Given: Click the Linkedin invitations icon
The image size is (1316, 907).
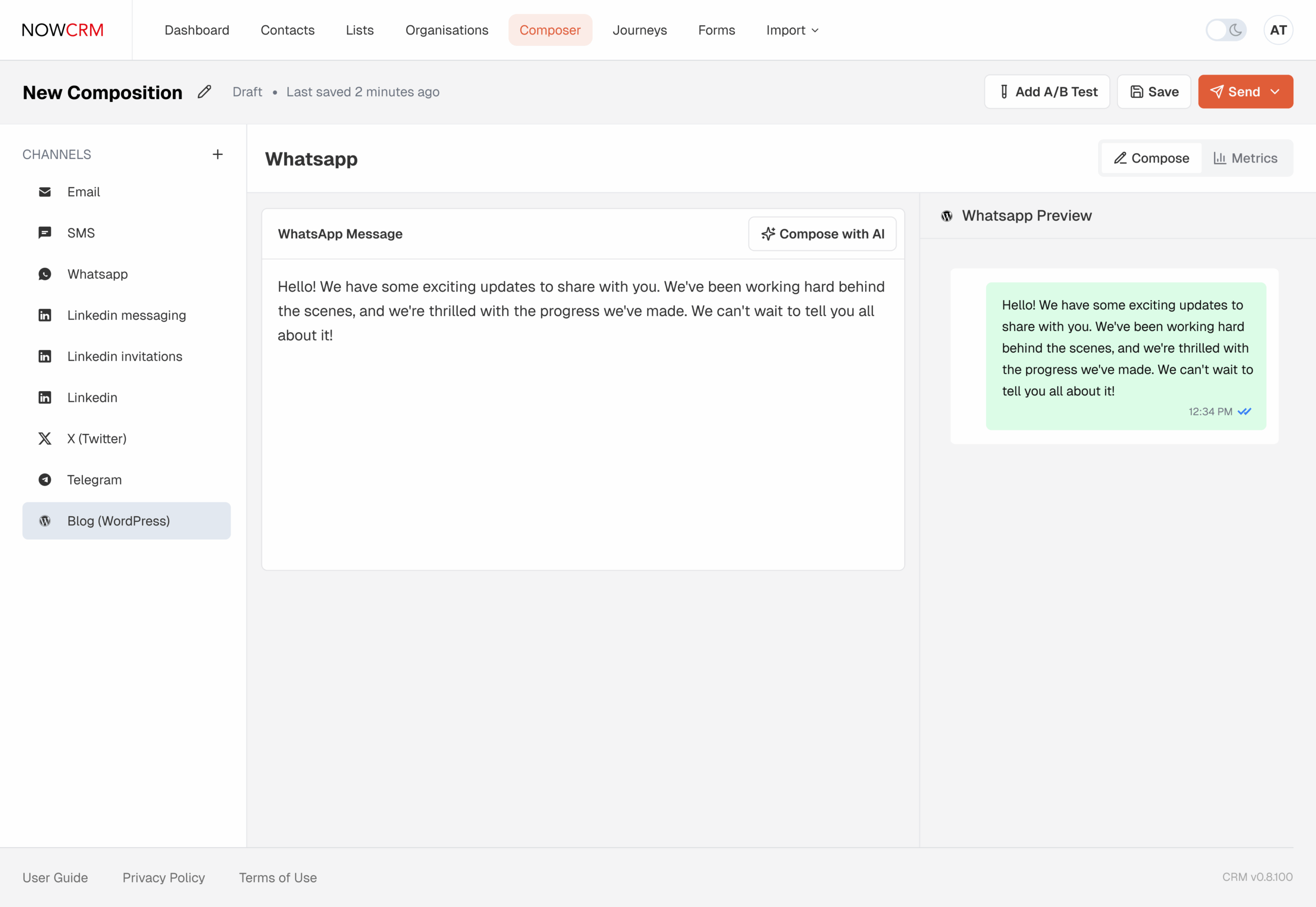Looking at the screenshot, I should pyautogui.click(x=45, y=356).
